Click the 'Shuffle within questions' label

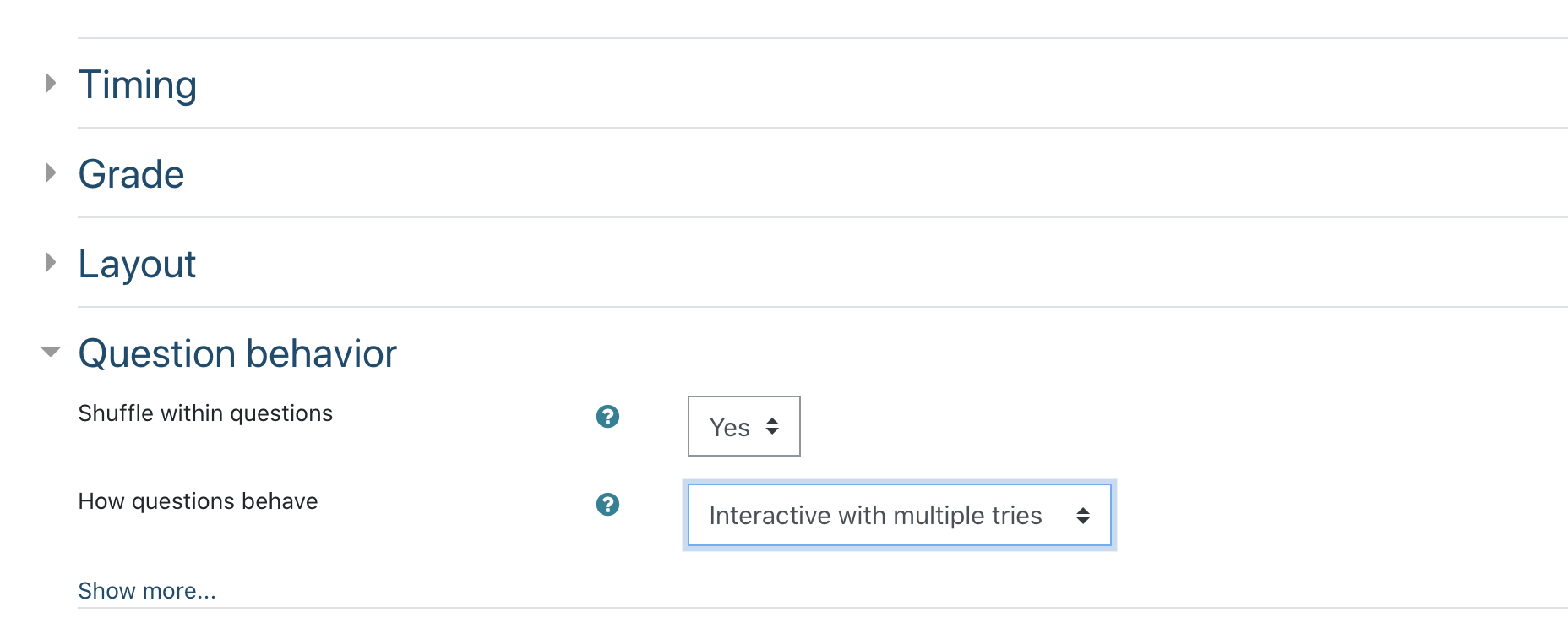[205, 413]
